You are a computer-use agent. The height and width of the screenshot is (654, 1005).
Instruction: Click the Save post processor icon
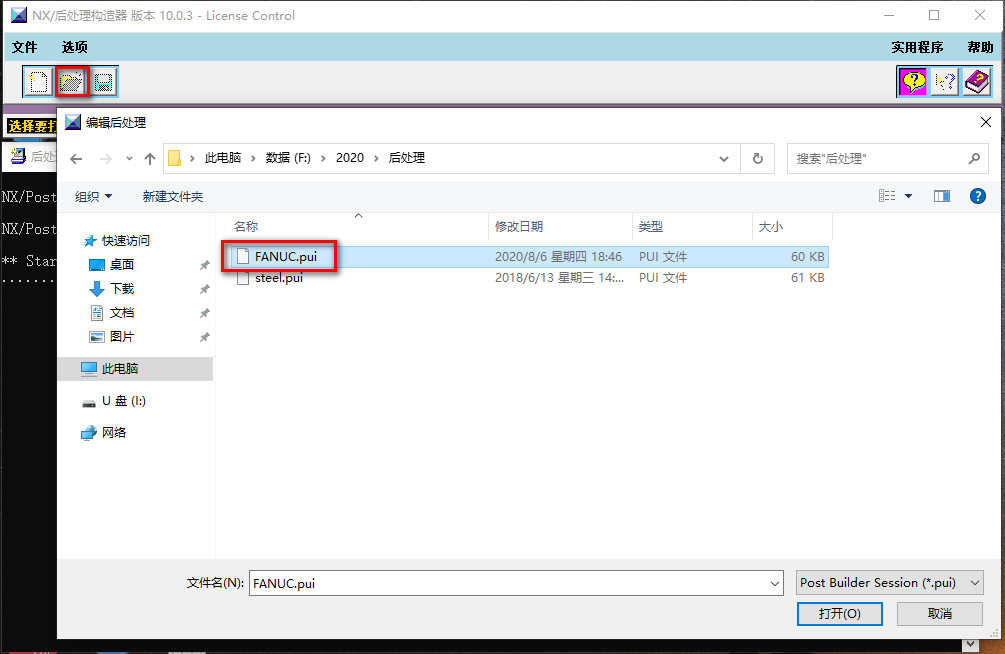tap(103, 82)
